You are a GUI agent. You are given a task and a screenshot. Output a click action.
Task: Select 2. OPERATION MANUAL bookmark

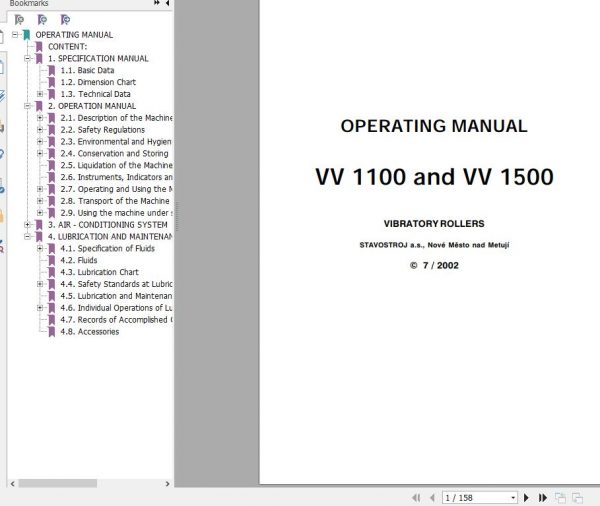point(92,106)
